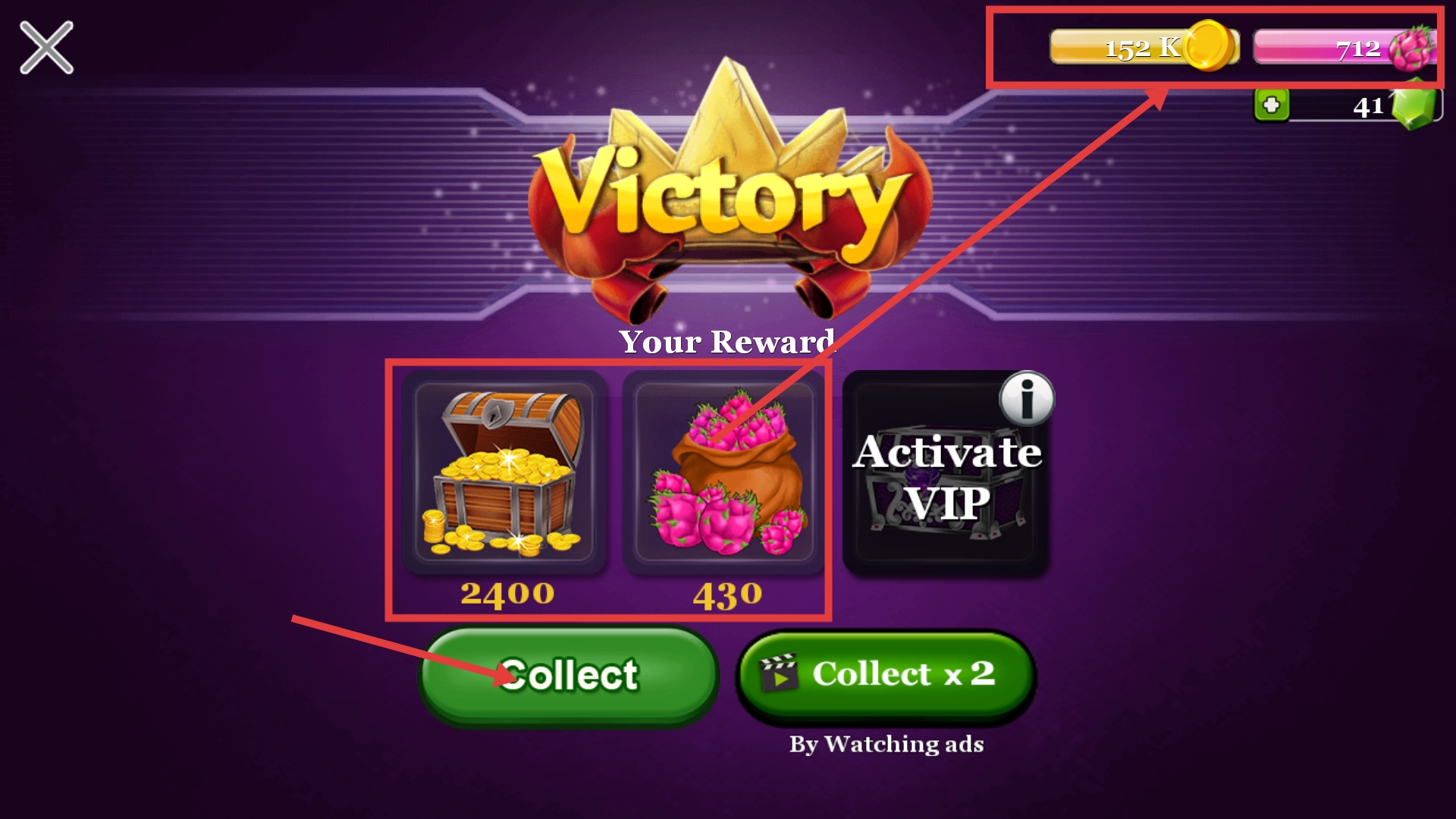Open the VIP info icon
1456x819 pixels.
click(1027, 398)
